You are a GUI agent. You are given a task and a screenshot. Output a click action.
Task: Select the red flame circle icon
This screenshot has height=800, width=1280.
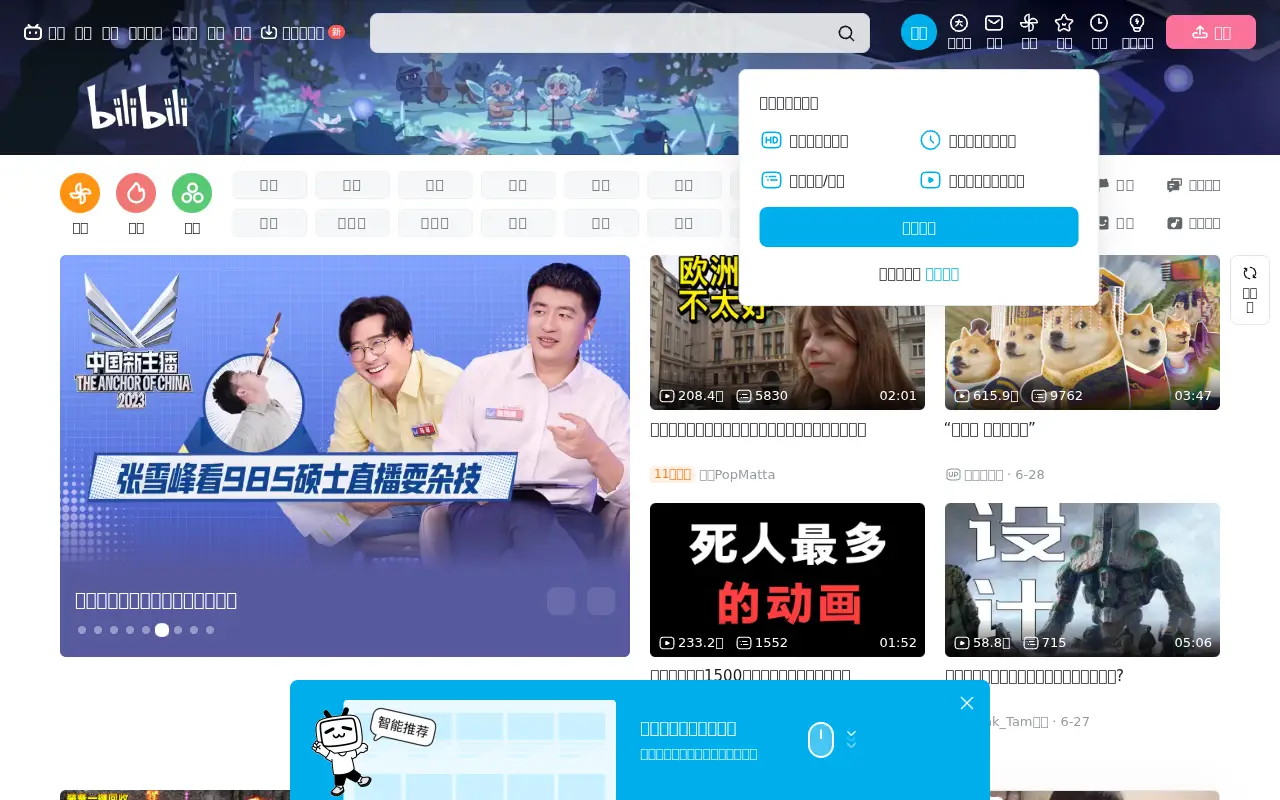click(136, 193)
